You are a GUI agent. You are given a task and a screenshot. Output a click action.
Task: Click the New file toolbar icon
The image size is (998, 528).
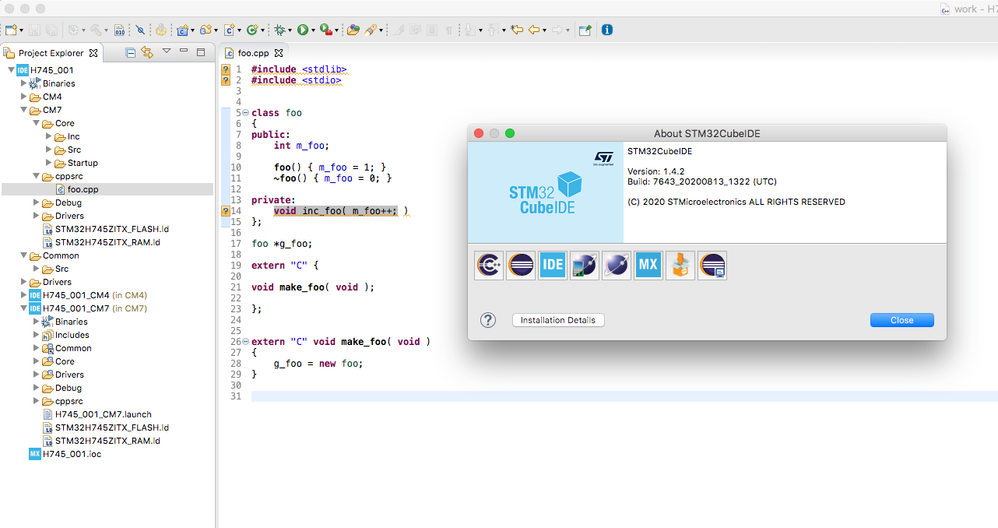coord(11,30)
